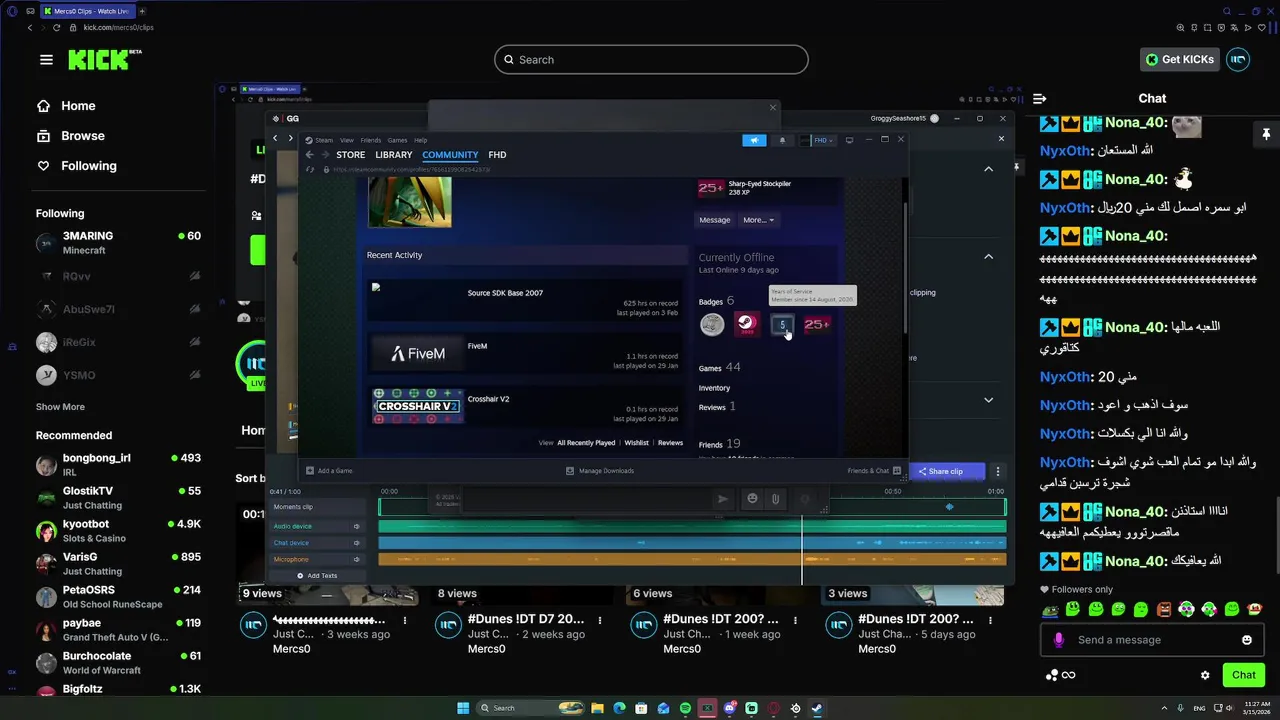Open the profile avatar menu
Image resolution: width=1280 pixels, height=720 pixels.
[1238, 60]
